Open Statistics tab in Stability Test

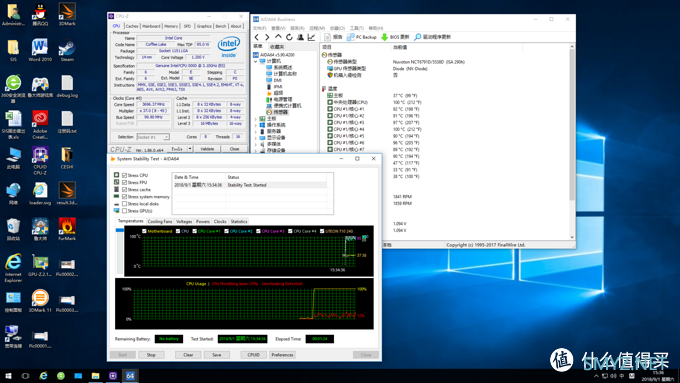(239, 222)
